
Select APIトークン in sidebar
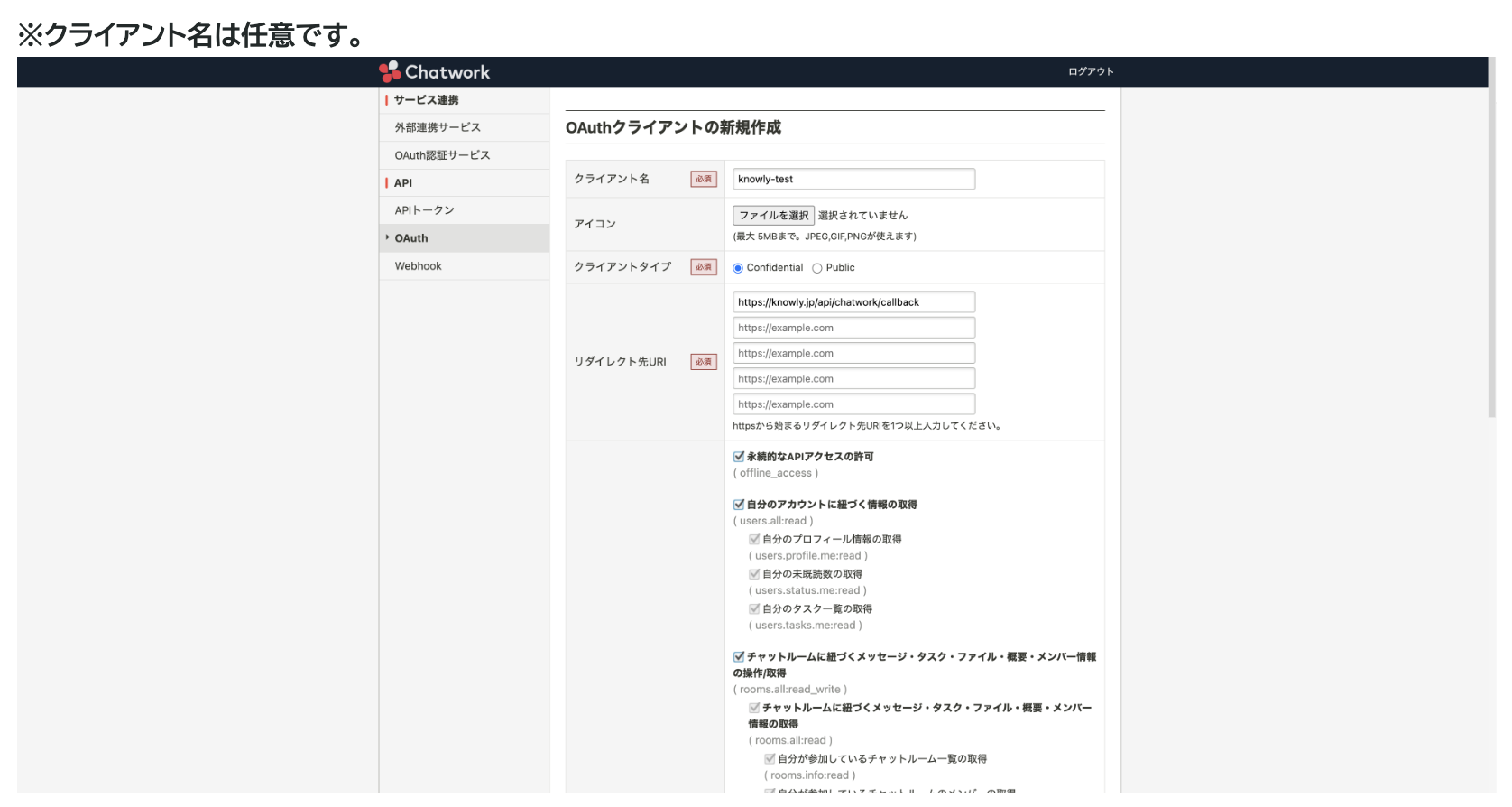coord(424,210)
